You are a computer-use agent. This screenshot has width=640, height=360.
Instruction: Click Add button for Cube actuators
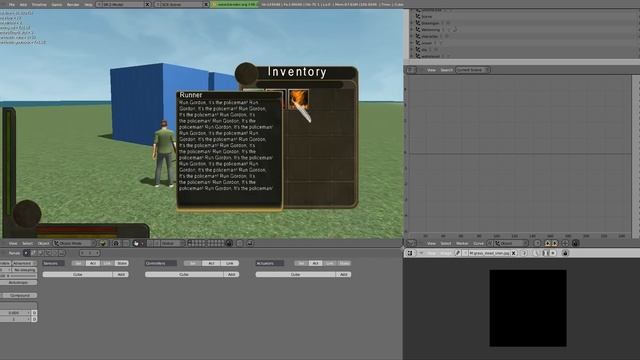click(x=343, y=274)
